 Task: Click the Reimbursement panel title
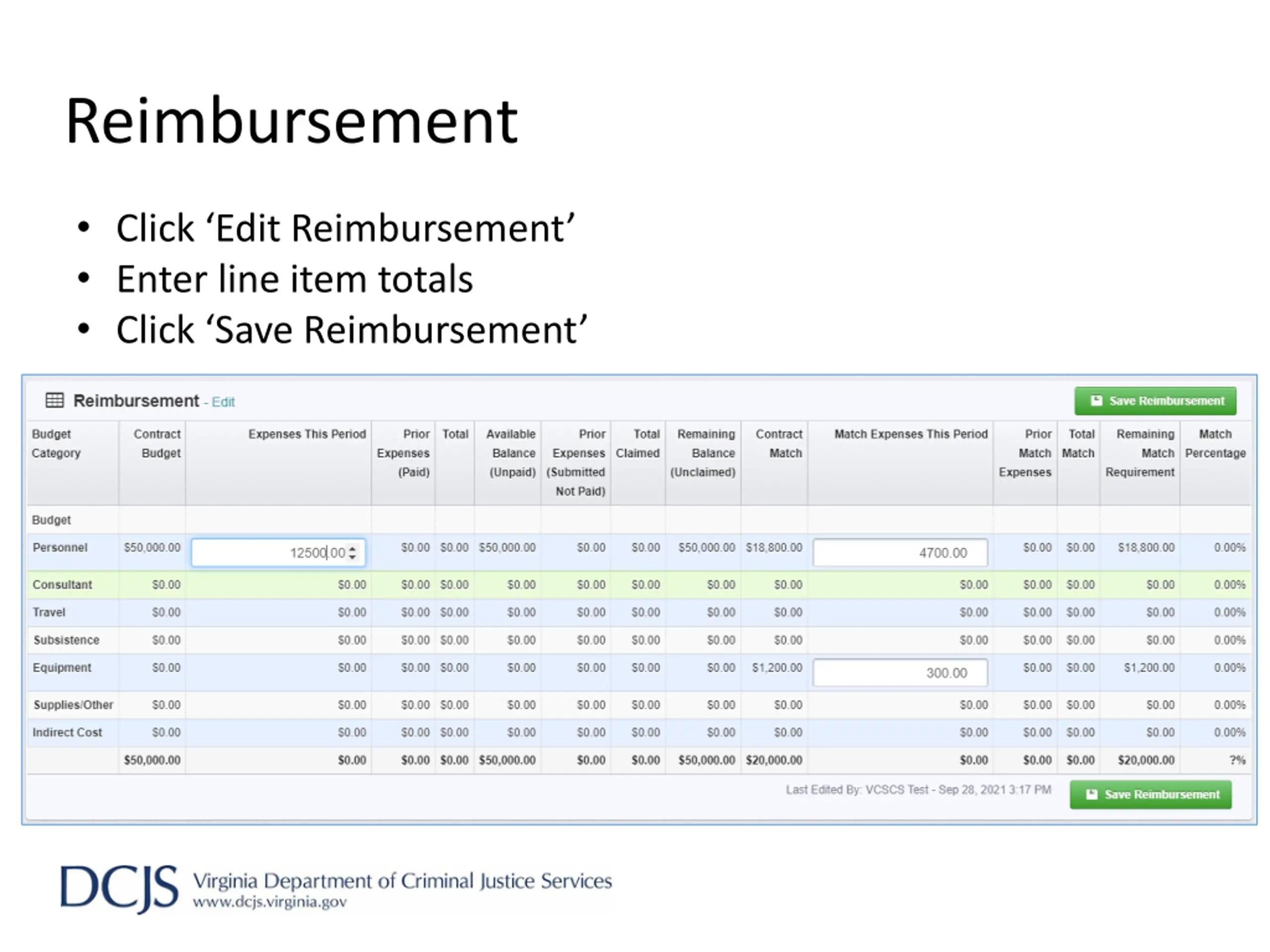(136, 401)
